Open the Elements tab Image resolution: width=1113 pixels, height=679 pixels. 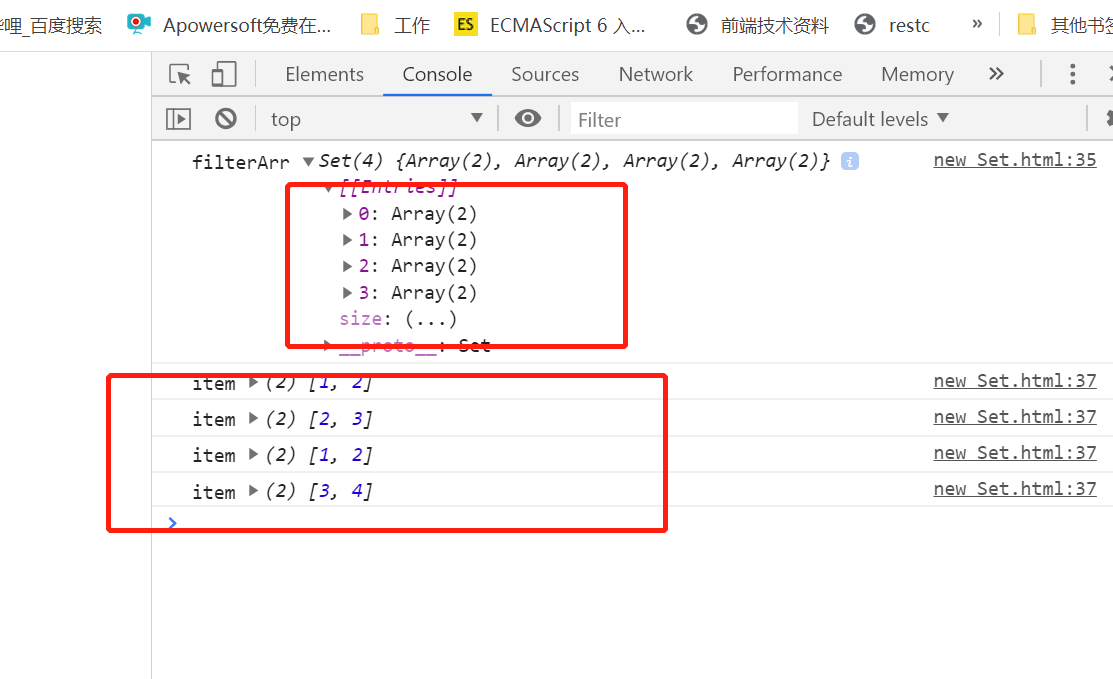click(x=324, y=74)
